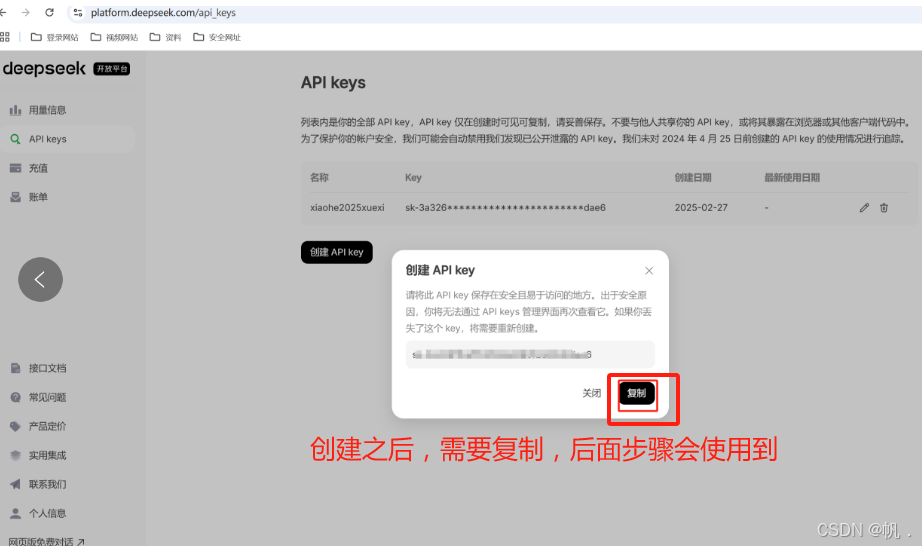Click the browser back arrow

click(x=2, y=12)
